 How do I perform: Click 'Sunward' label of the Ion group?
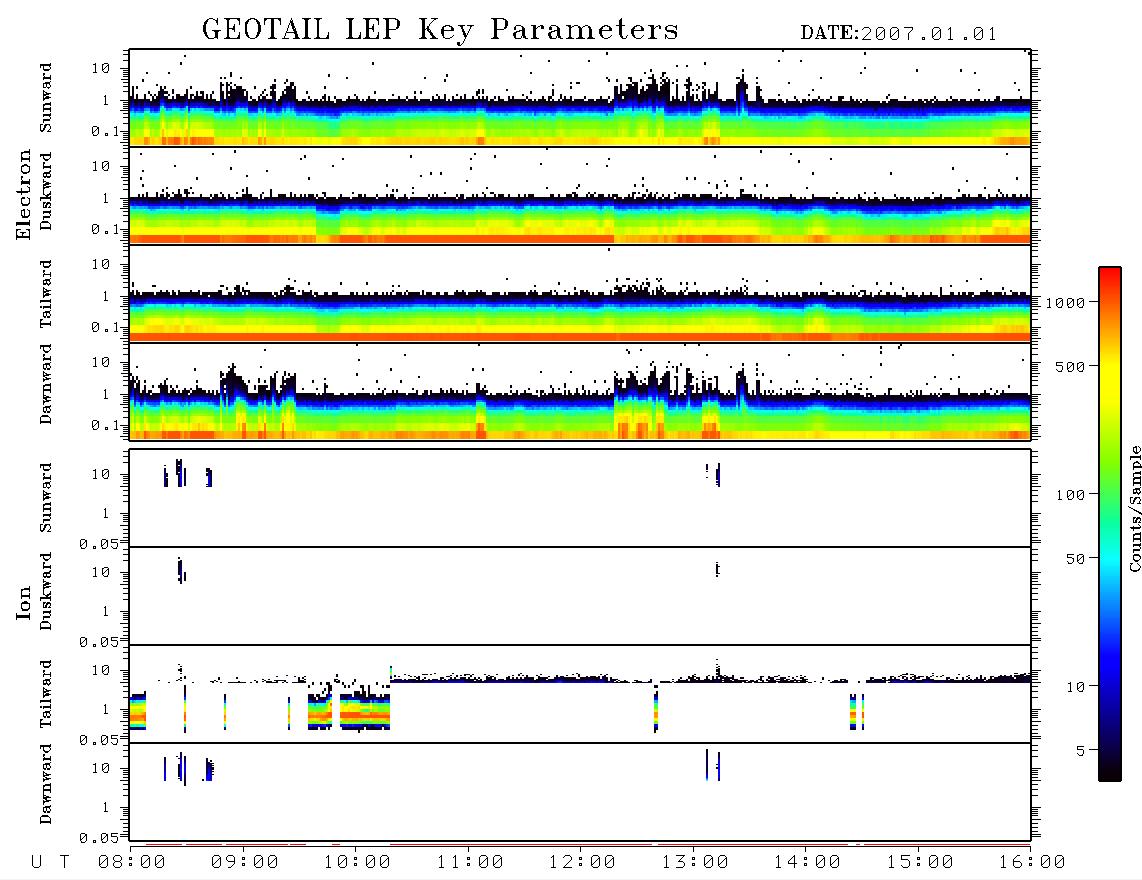(x=46, y=498)
